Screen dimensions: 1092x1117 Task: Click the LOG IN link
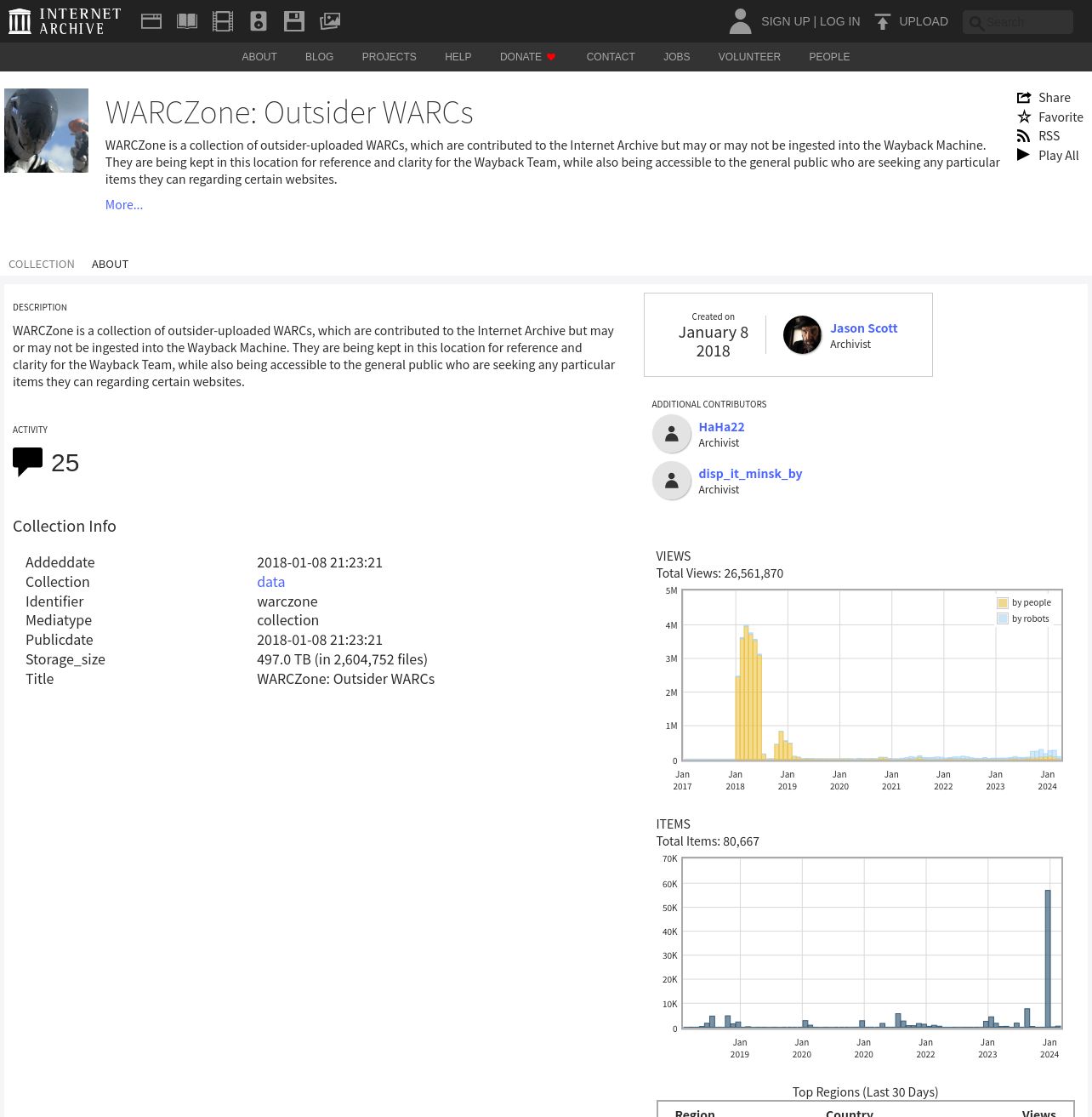coord(839,21)
